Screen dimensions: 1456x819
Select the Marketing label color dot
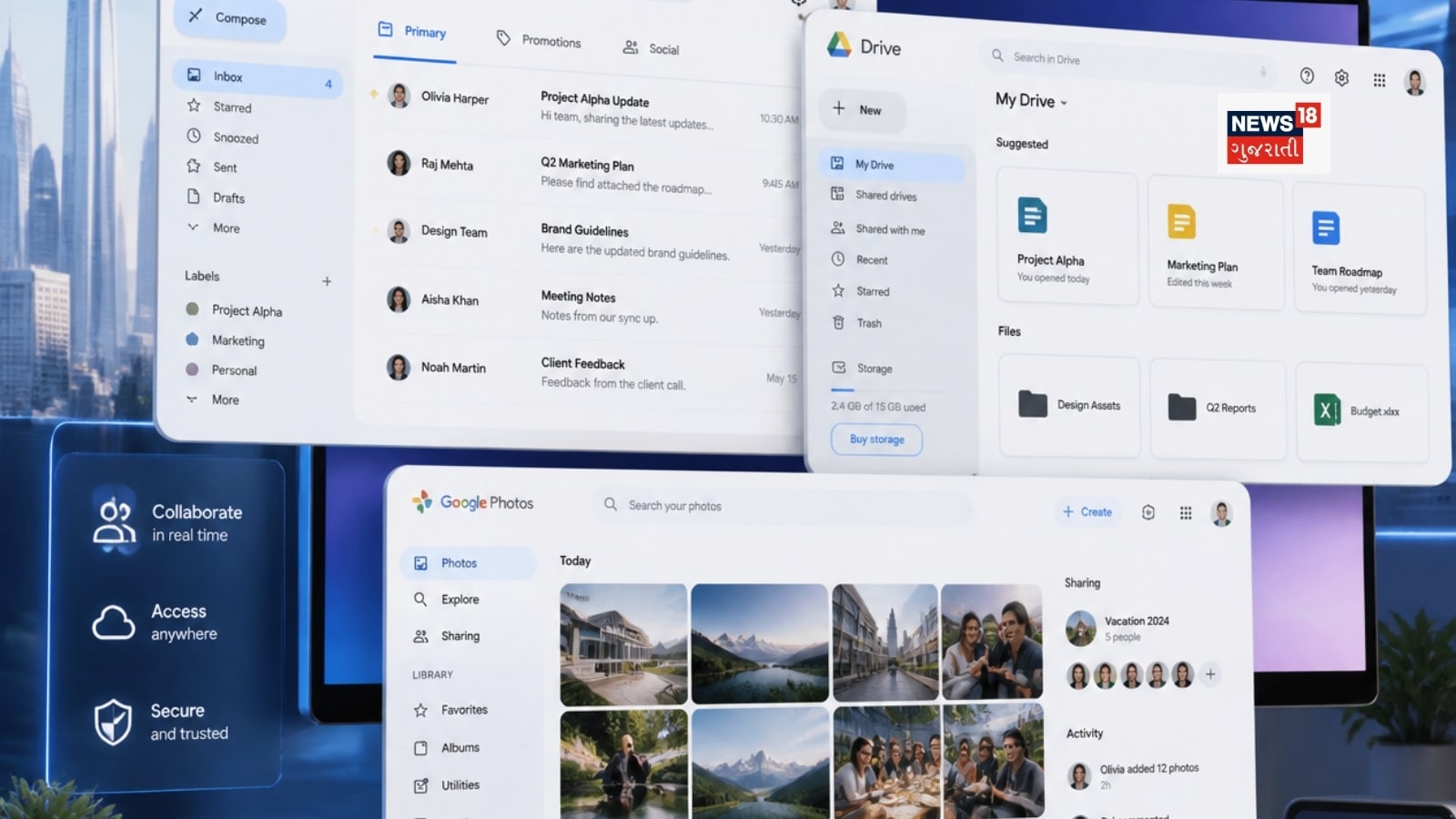tap(192, 339)
